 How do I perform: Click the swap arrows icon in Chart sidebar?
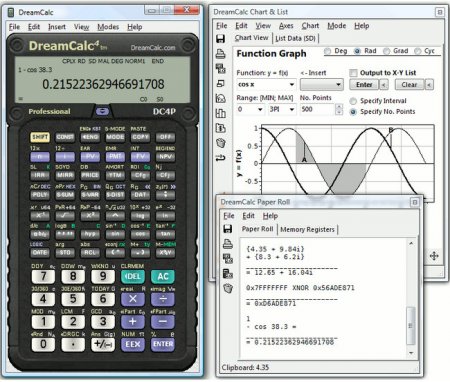(220, 158)
